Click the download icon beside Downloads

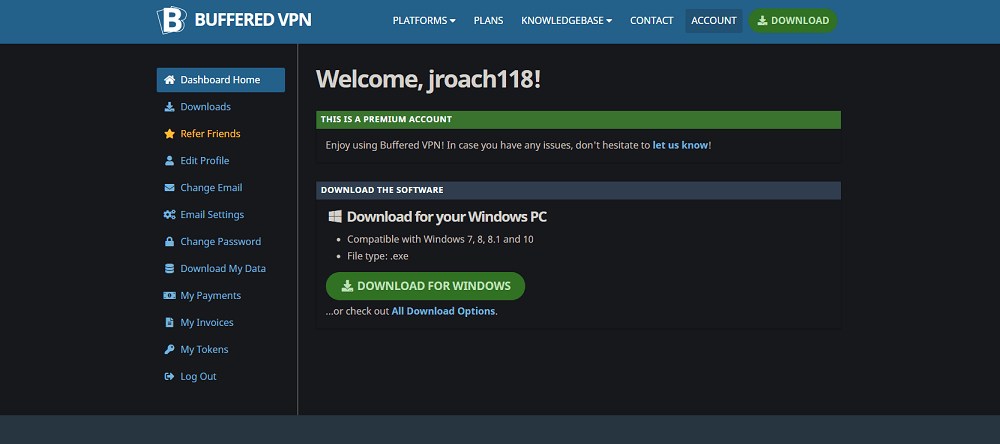[170, 107]
